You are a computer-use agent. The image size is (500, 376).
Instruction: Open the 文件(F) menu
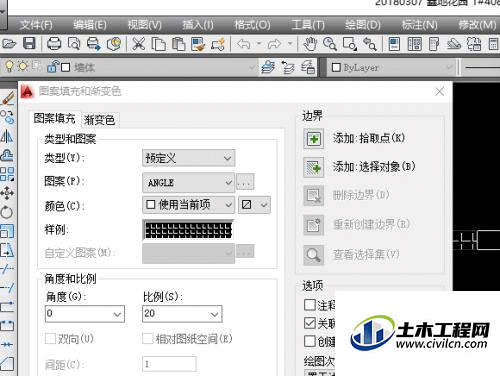coord(35,25)
